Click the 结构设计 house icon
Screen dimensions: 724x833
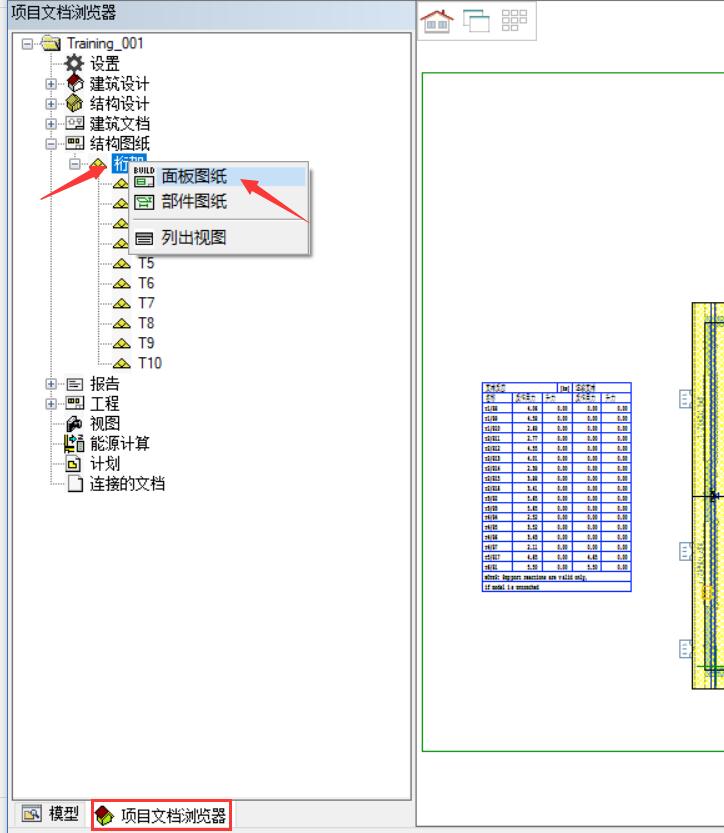click(75, 104)
